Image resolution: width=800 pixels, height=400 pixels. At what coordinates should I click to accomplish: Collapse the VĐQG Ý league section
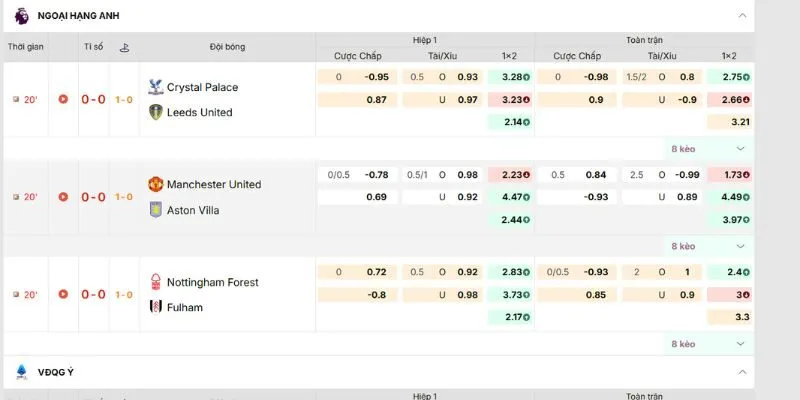coord(741,372)
